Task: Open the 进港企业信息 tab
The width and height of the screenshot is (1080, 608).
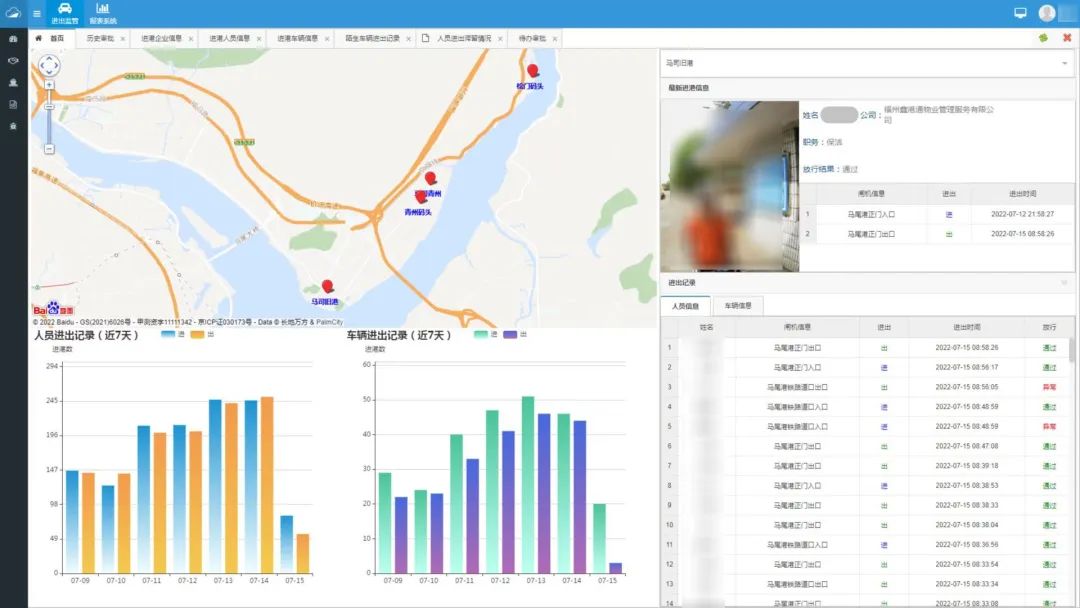Action: pyautogui.click(x=161, y=38)
